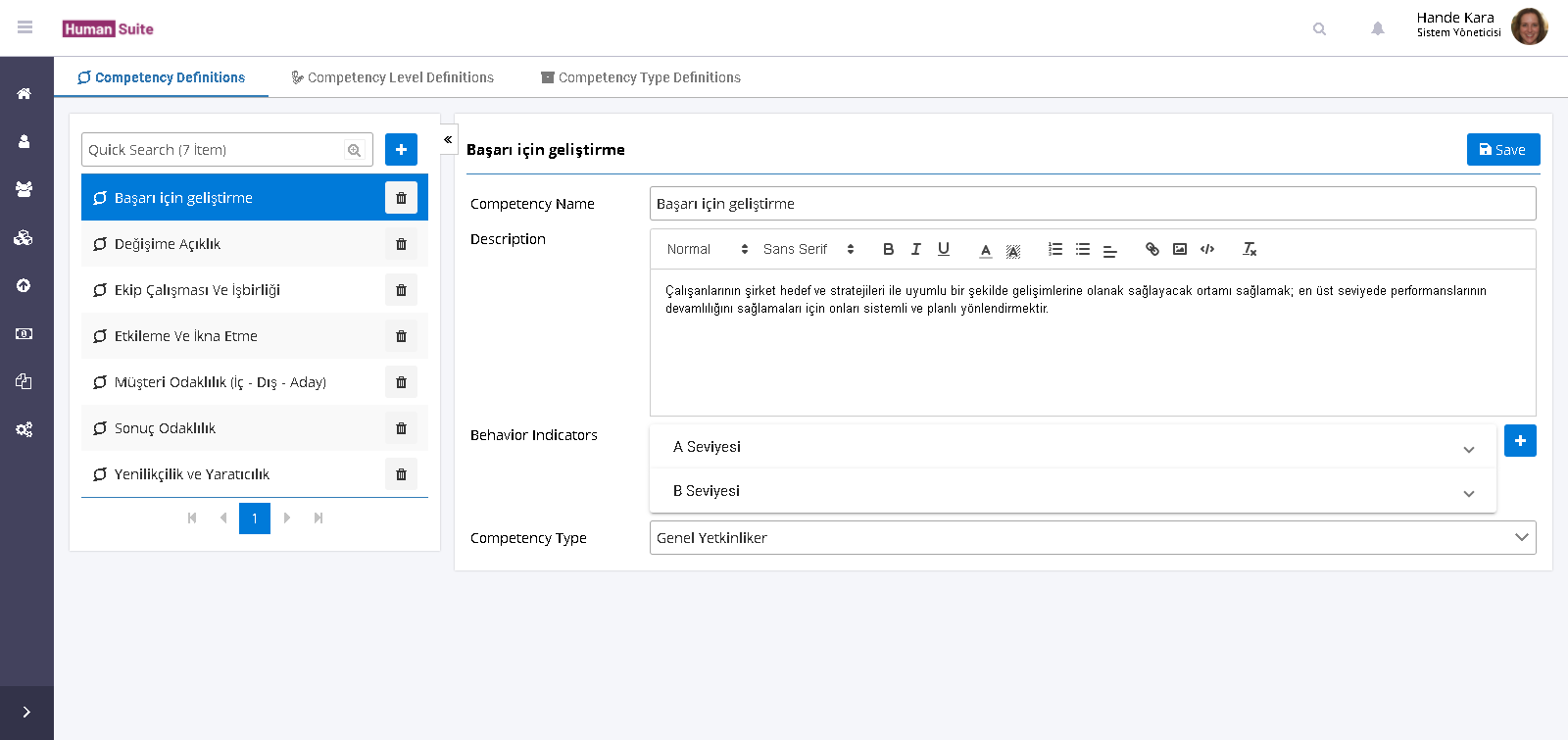Screen dimensions: 1568x740
Task: Open the Competency Type Definitions tab
Action: pos(641,77)
